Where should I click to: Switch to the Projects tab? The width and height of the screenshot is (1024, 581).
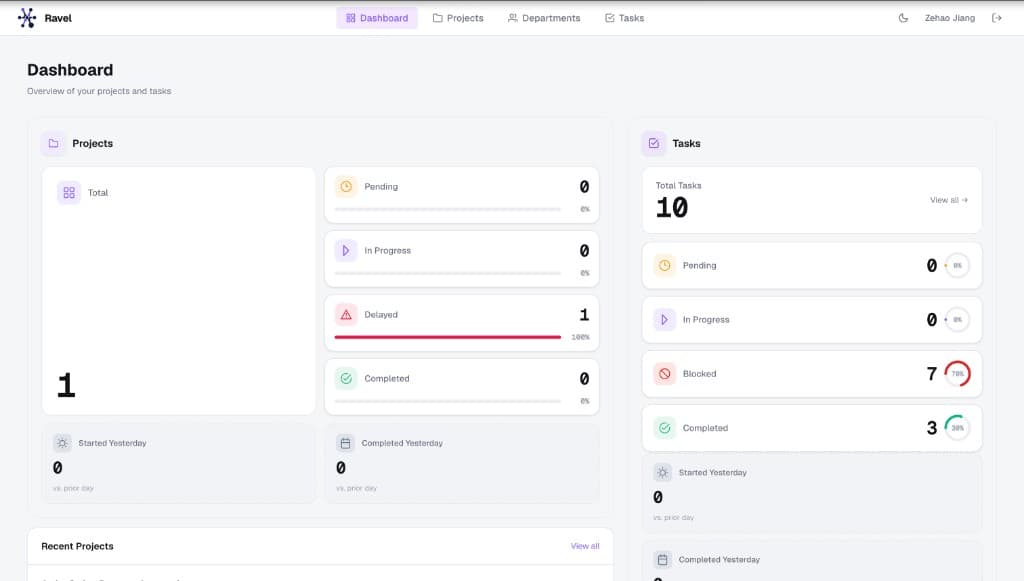pyautogui.click(x=458, y=18)
